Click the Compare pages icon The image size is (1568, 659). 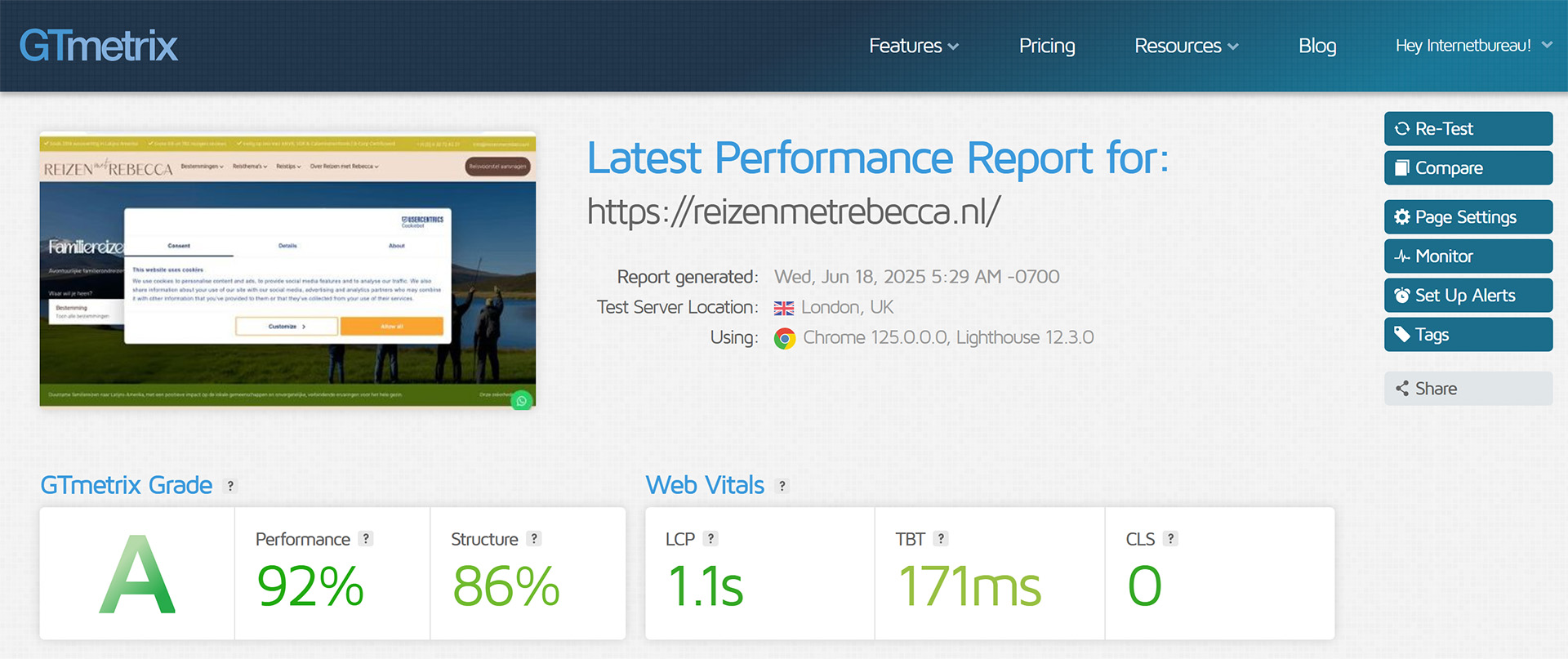click(1402, 168)
